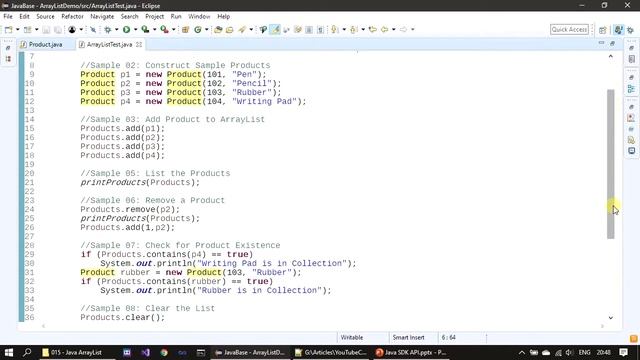Click the Next Annotation icon

coord(335,30)
